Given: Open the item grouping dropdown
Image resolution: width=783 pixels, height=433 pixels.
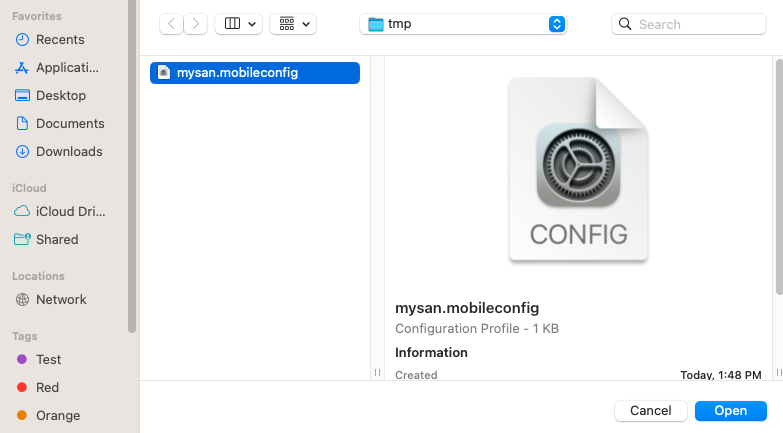Looking at the screenshot, I should pyautogui.click(x=293, y=24).
